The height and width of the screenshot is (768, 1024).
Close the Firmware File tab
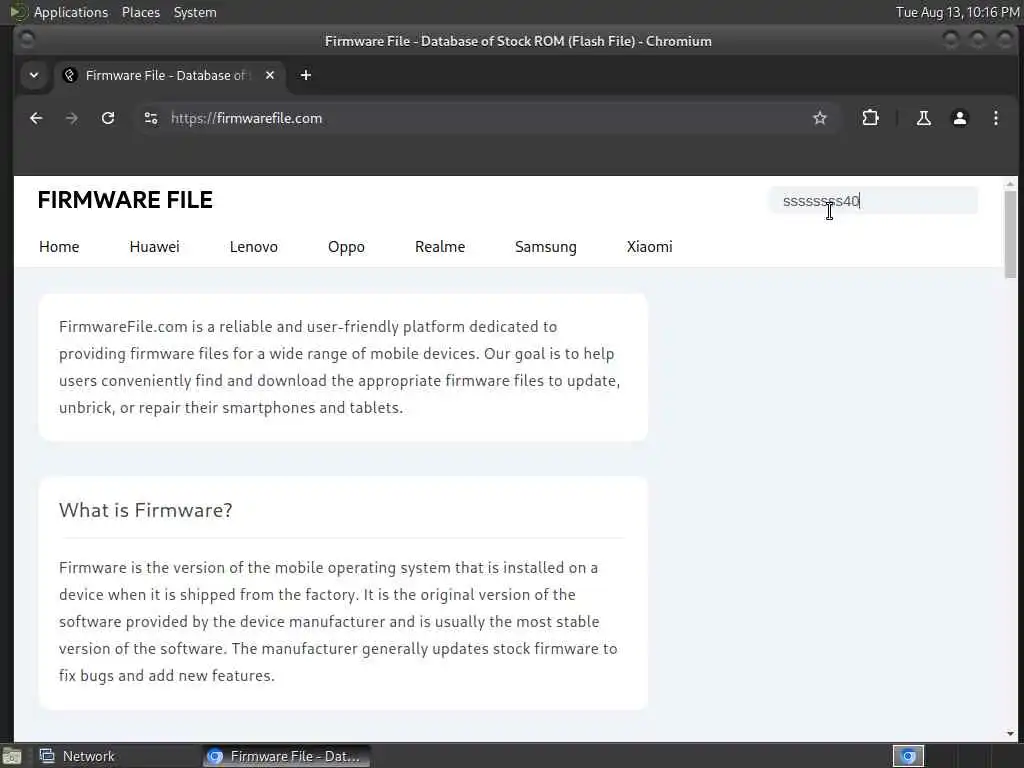click(x=270, y=75)
